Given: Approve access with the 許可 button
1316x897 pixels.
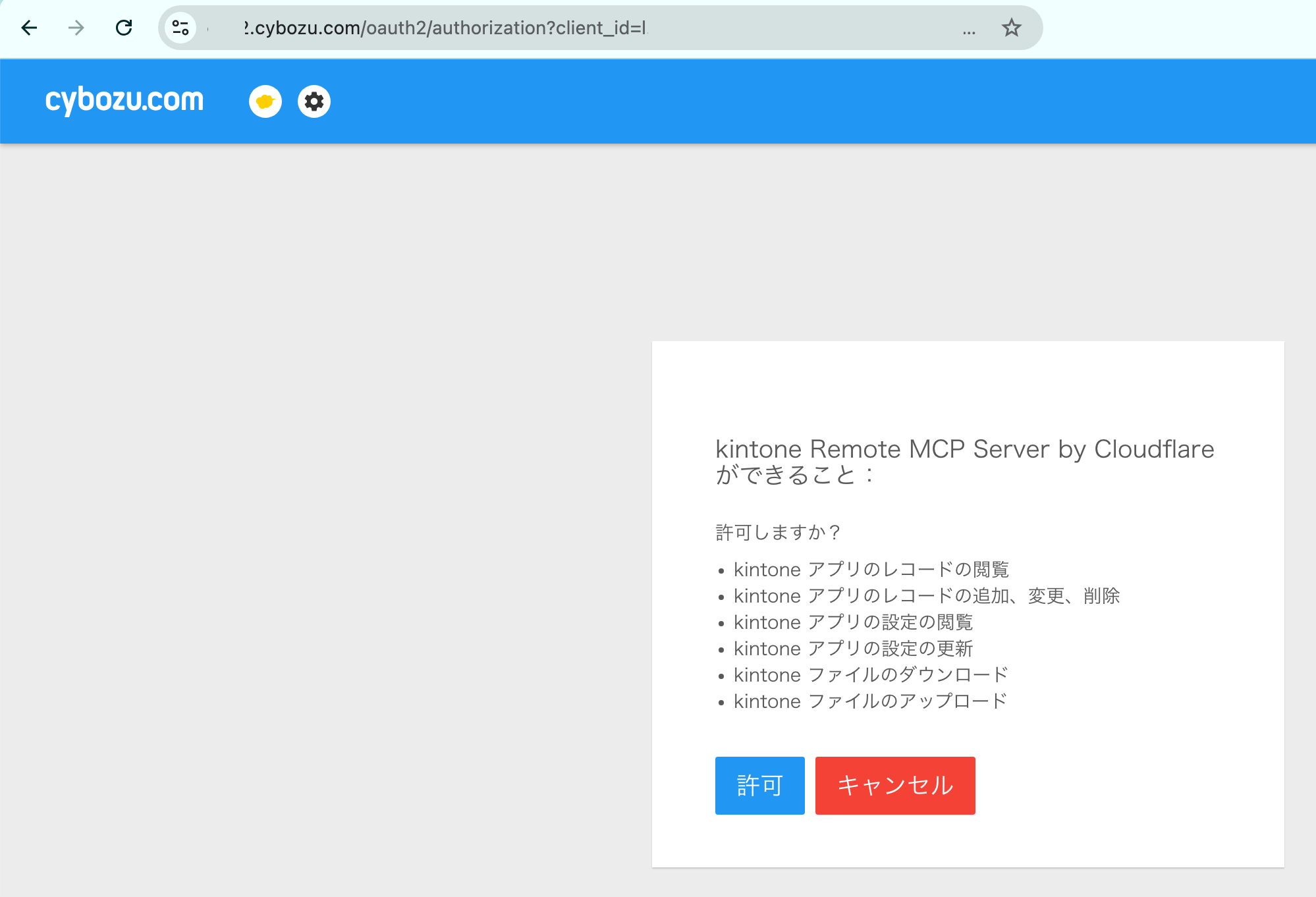Looking at the screenshot, I should pyautogui.click(x=759, y=785).
